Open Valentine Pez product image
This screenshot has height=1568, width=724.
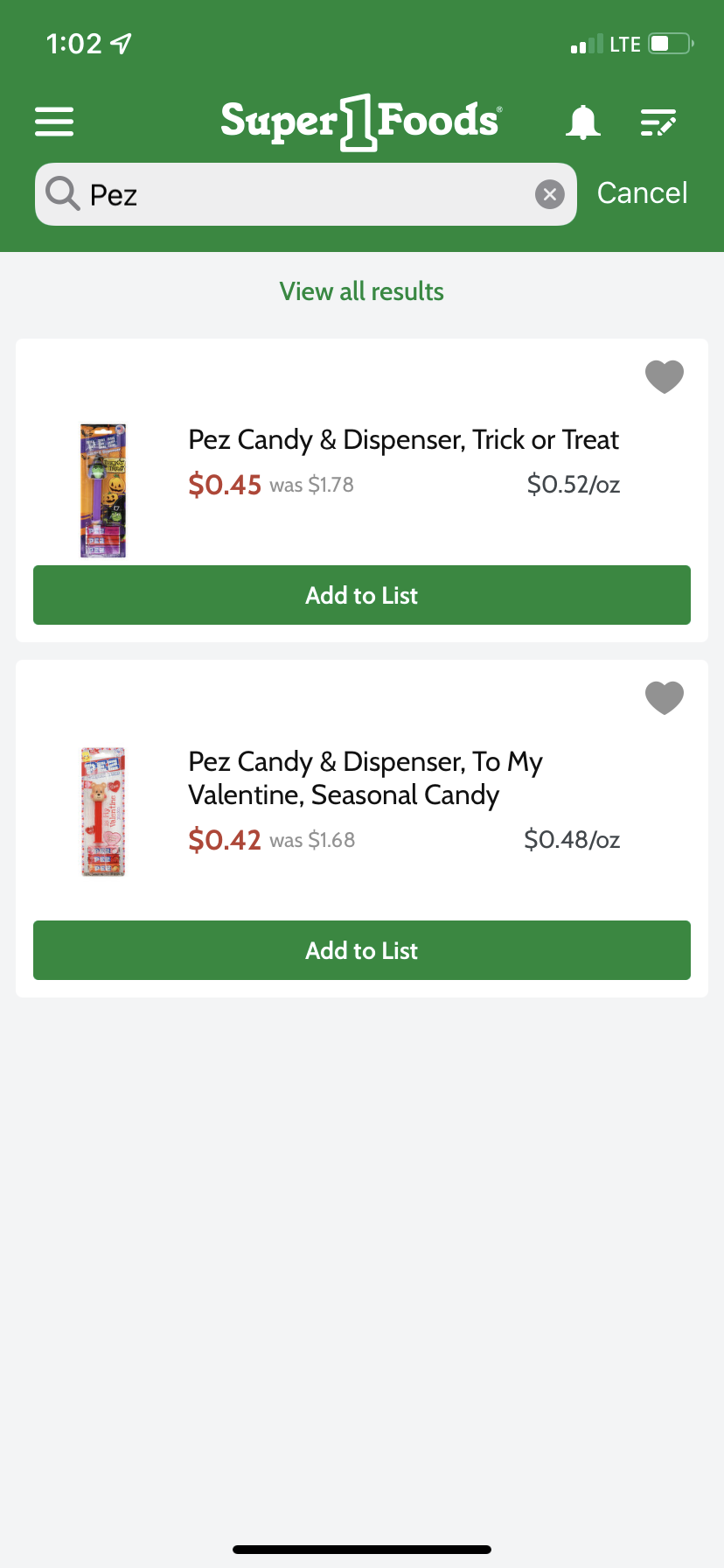pyautogui.click(x=103, y=812)
